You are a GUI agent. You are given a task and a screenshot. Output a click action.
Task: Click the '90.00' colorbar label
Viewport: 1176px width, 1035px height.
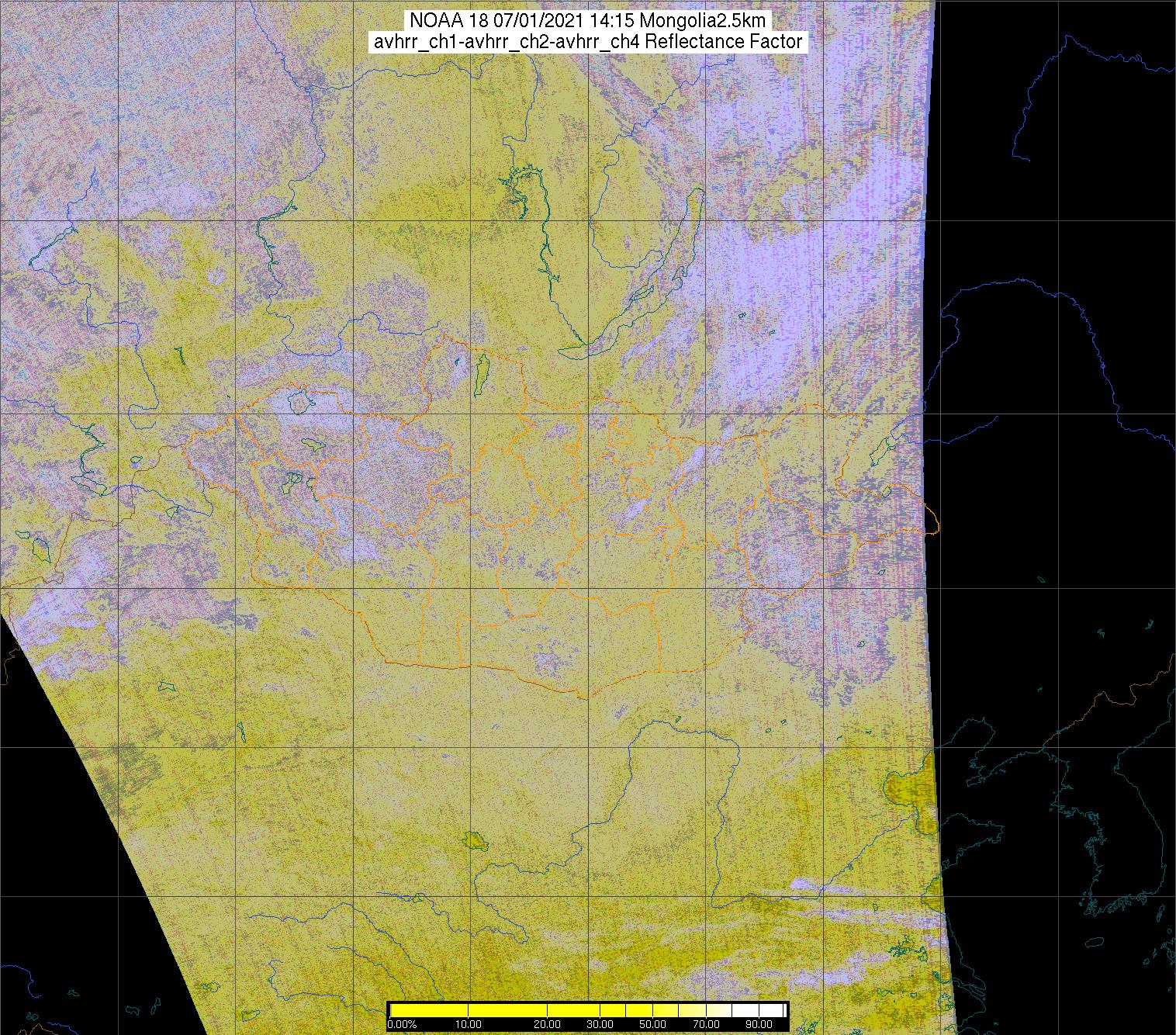point(759,1024)
